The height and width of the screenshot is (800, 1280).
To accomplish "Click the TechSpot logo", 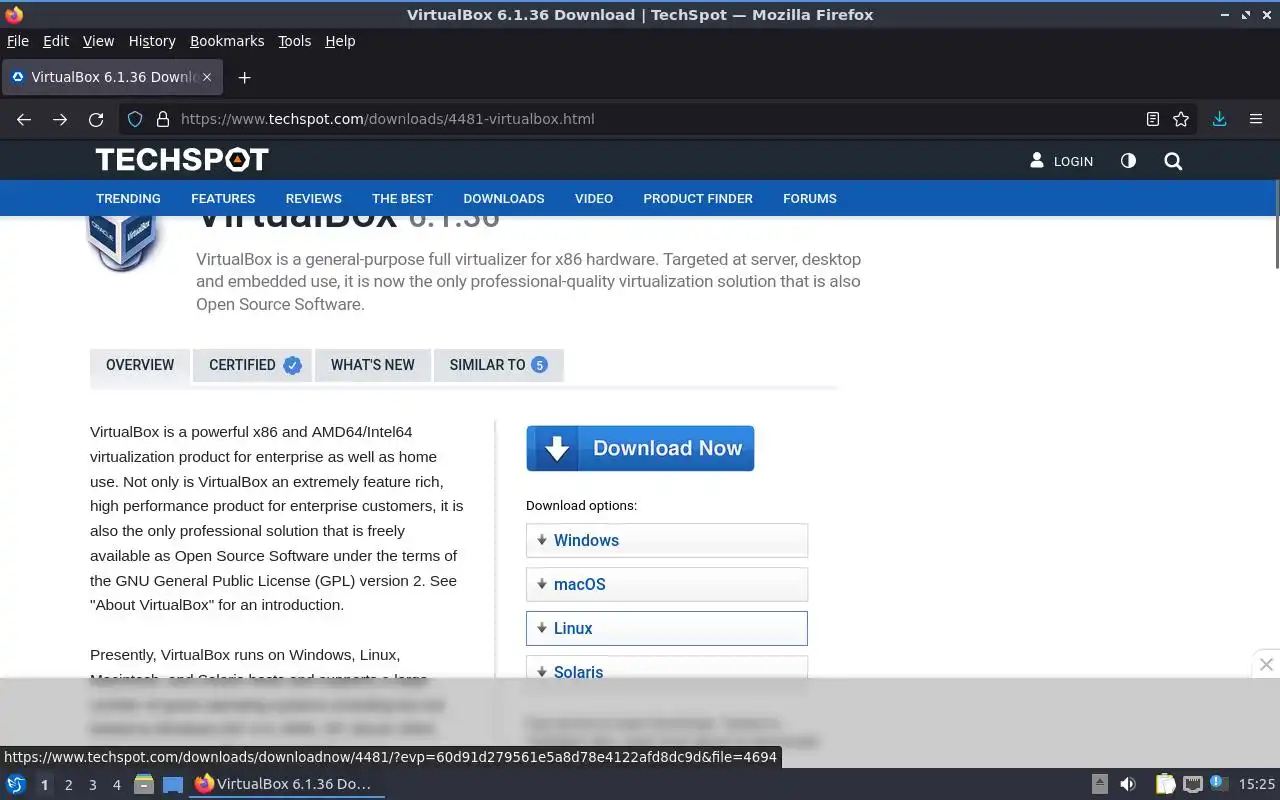I will coord(182,160).
